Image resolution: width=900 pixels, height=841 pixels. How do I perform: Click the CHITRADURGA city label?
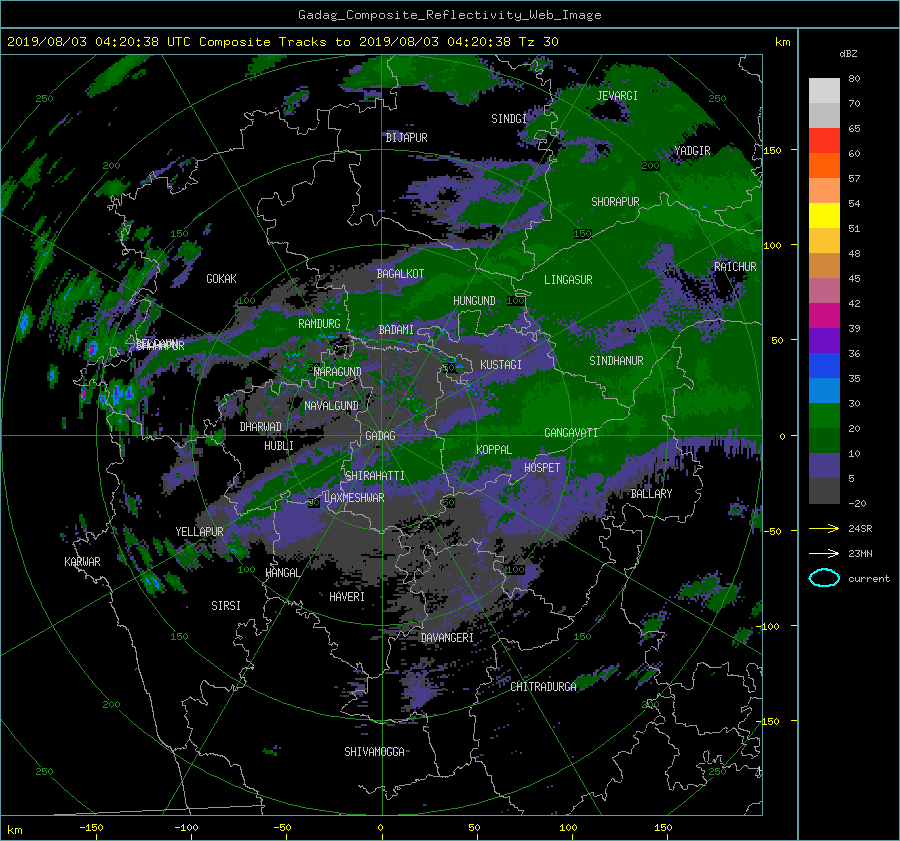[x=543, y=687]
